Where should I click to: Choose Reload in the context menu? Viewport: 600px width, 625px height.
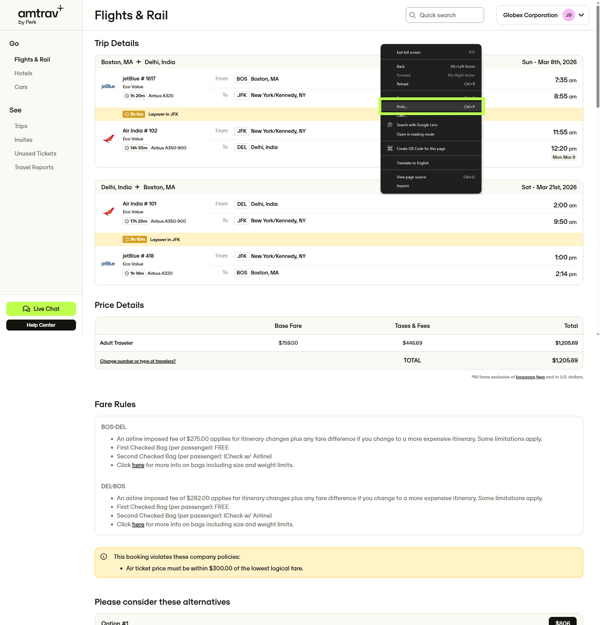pos(402,84)
